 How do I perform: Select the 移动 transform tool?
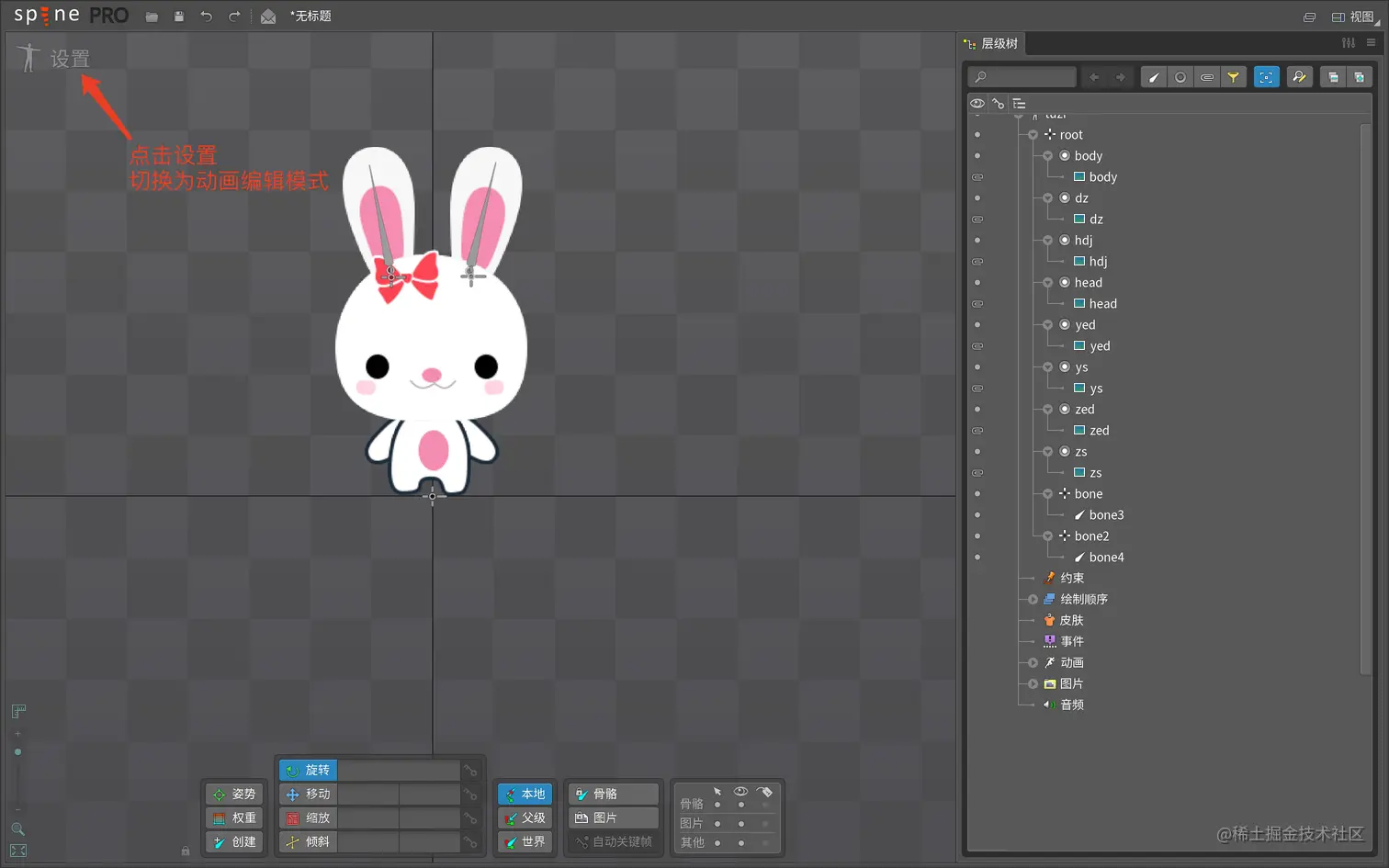309,794
